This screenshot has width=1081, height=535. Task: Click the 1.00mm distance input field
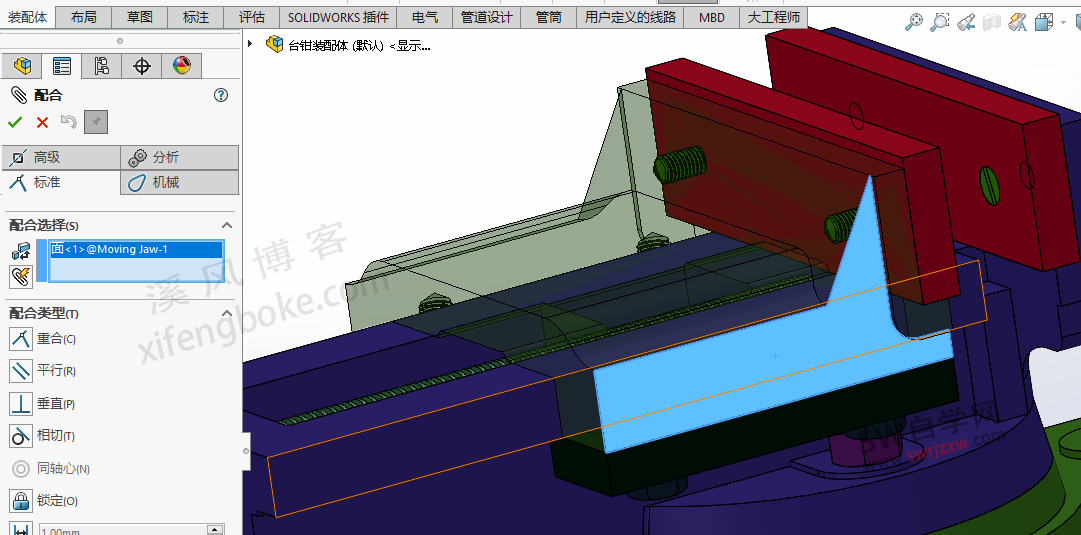(x=123, y=530)
